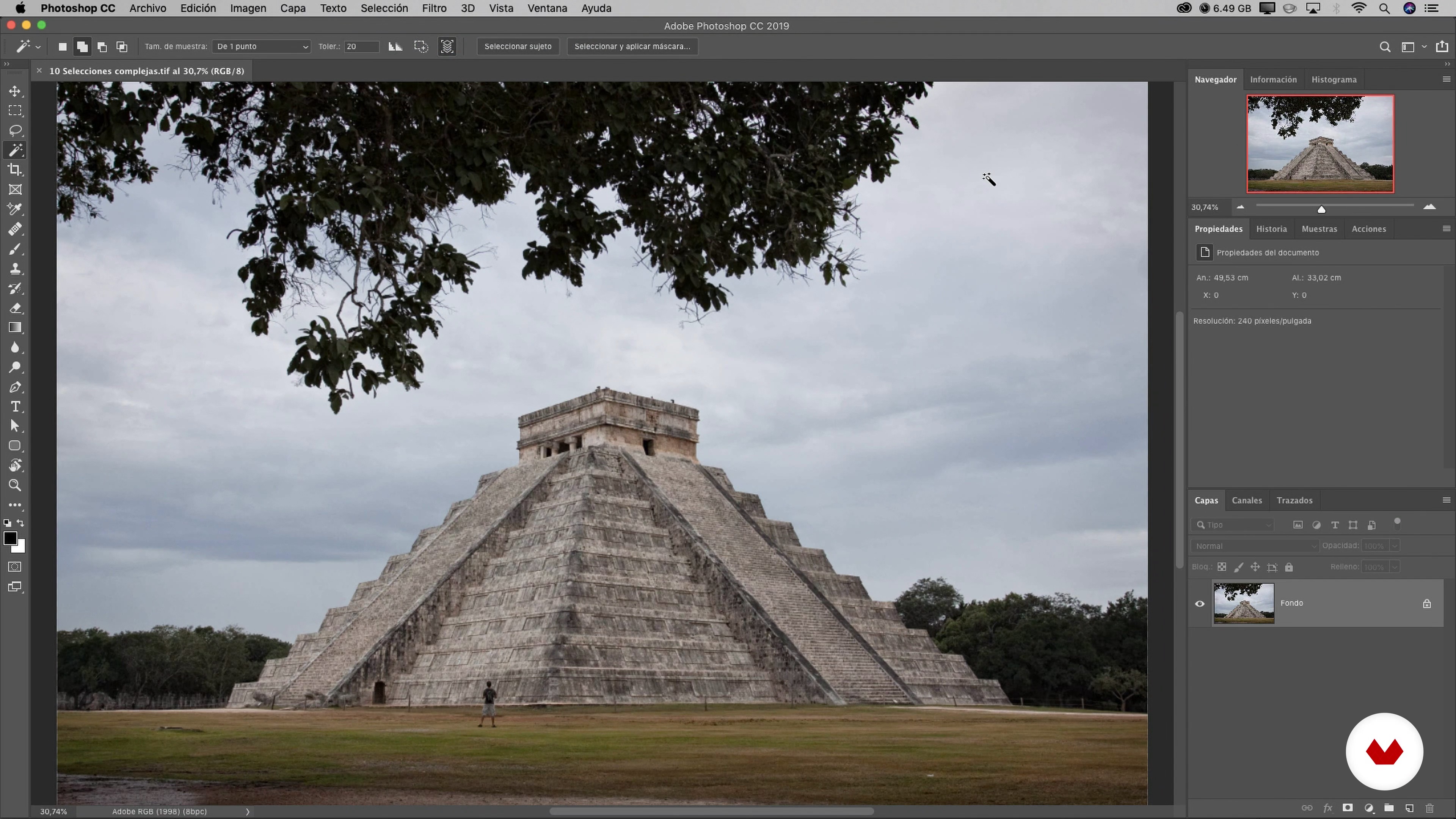Viewport: 1456px width, 819px height.
Task: Enable add to selection mode
Action: click(x=83, y=47)
